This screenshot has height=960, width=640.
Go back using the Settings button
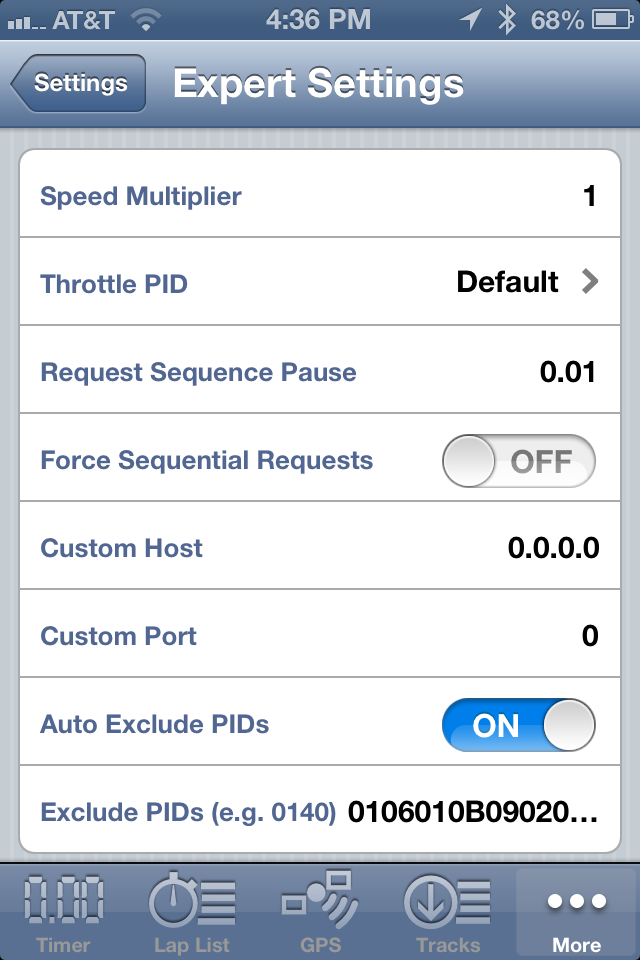[78, 83]
